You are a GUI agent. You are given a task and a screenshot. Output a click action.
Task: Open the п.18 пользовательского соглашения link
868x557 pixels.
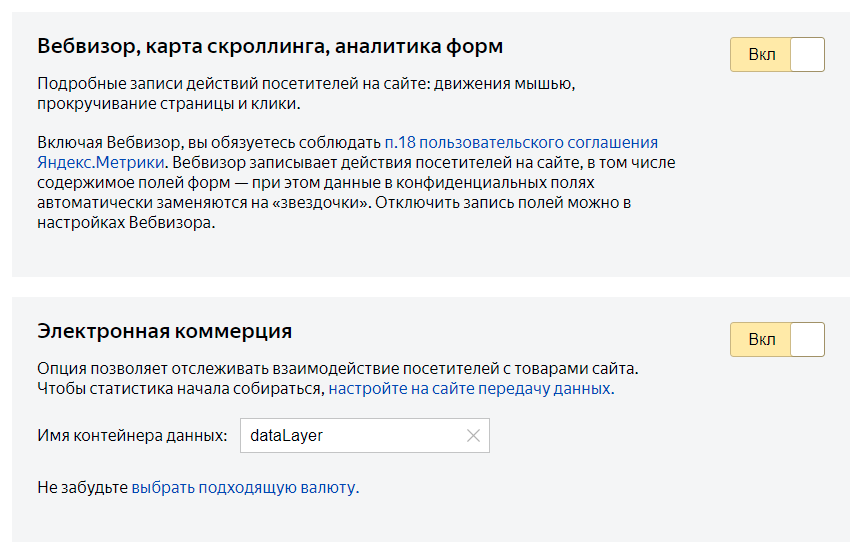tap(521, 143)
